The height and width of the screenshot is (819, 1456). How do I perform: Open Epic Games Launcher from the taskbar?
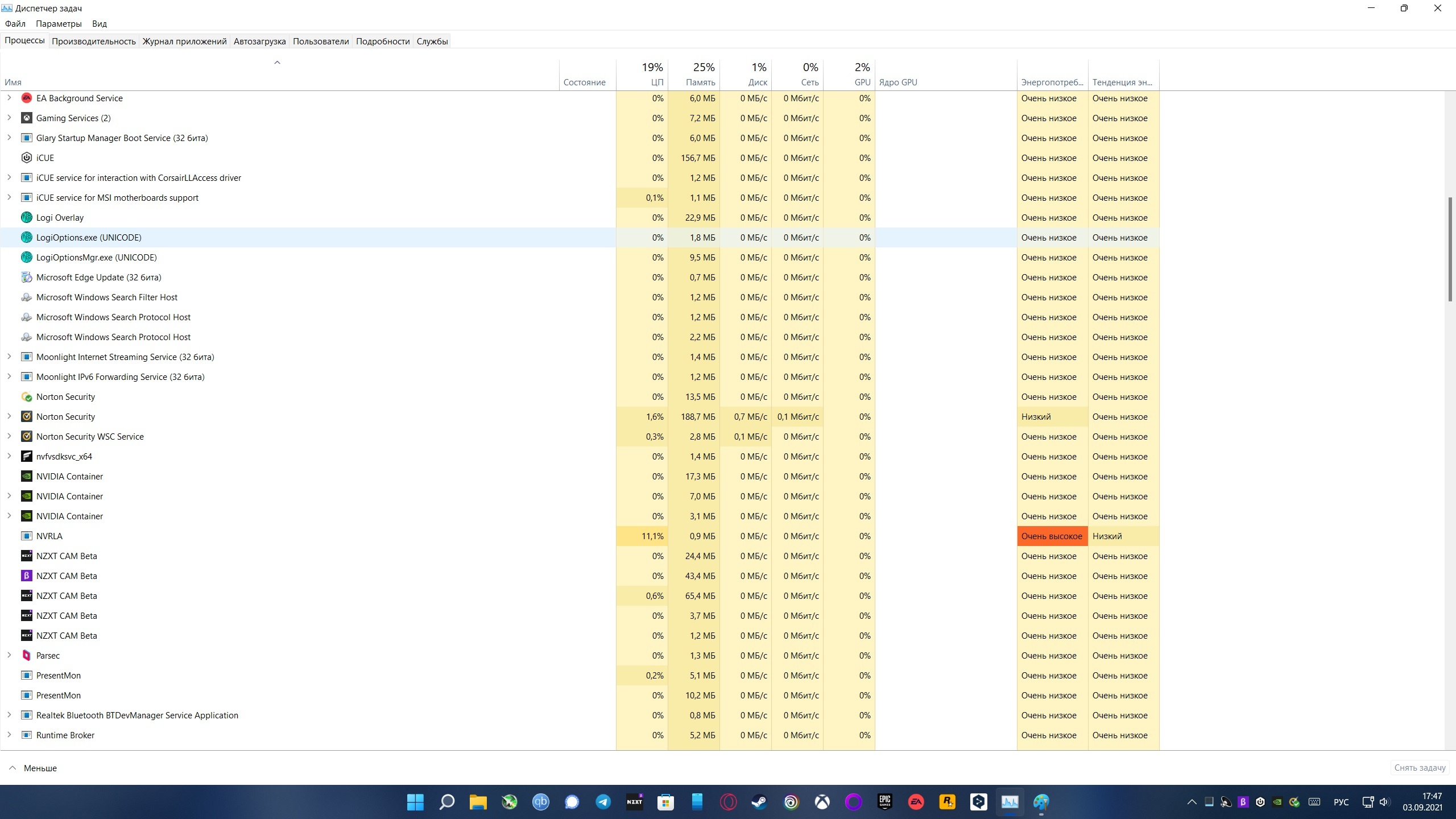885,802
